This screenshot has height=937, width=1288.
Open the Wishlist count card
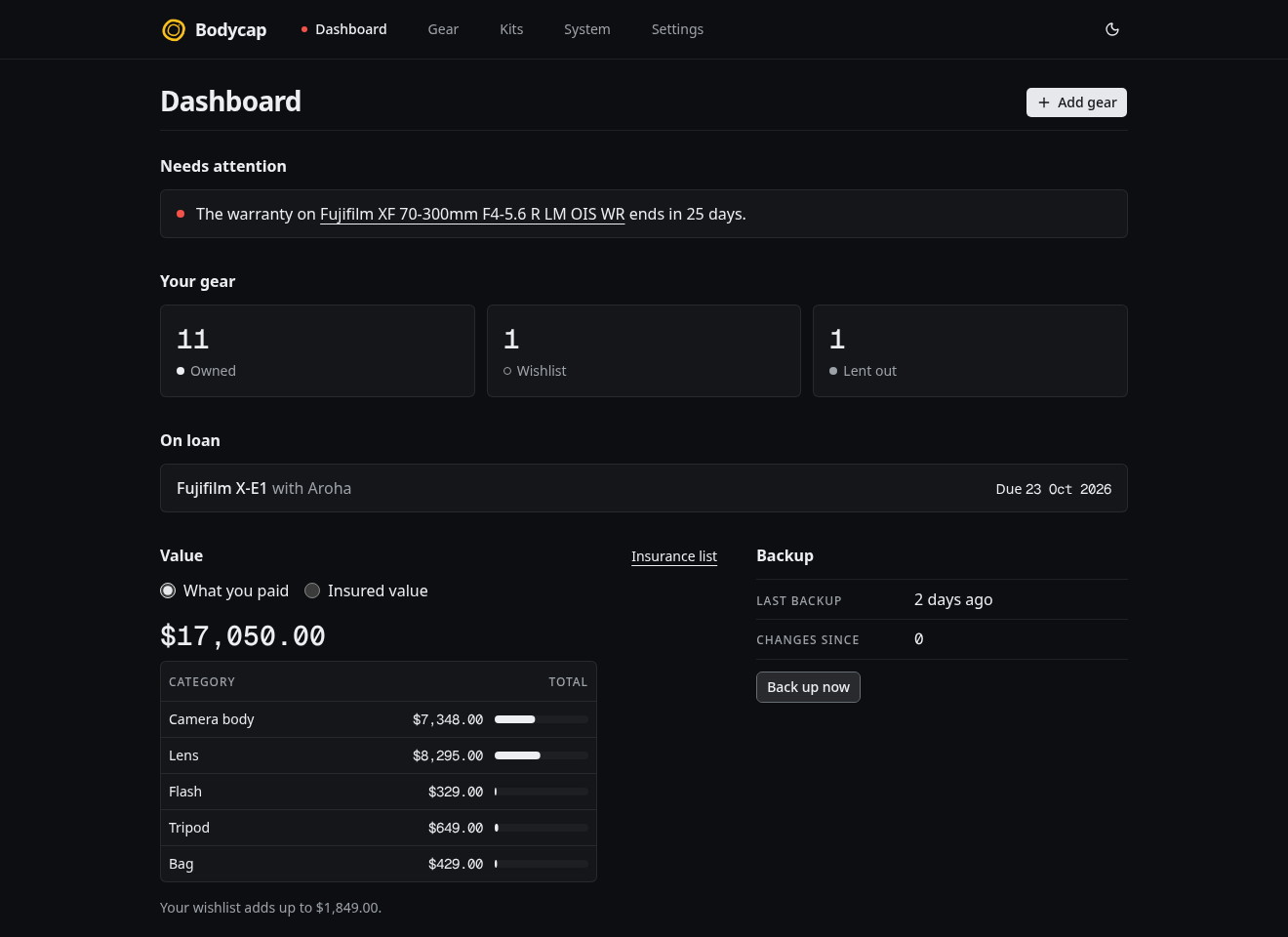point(644,350)
